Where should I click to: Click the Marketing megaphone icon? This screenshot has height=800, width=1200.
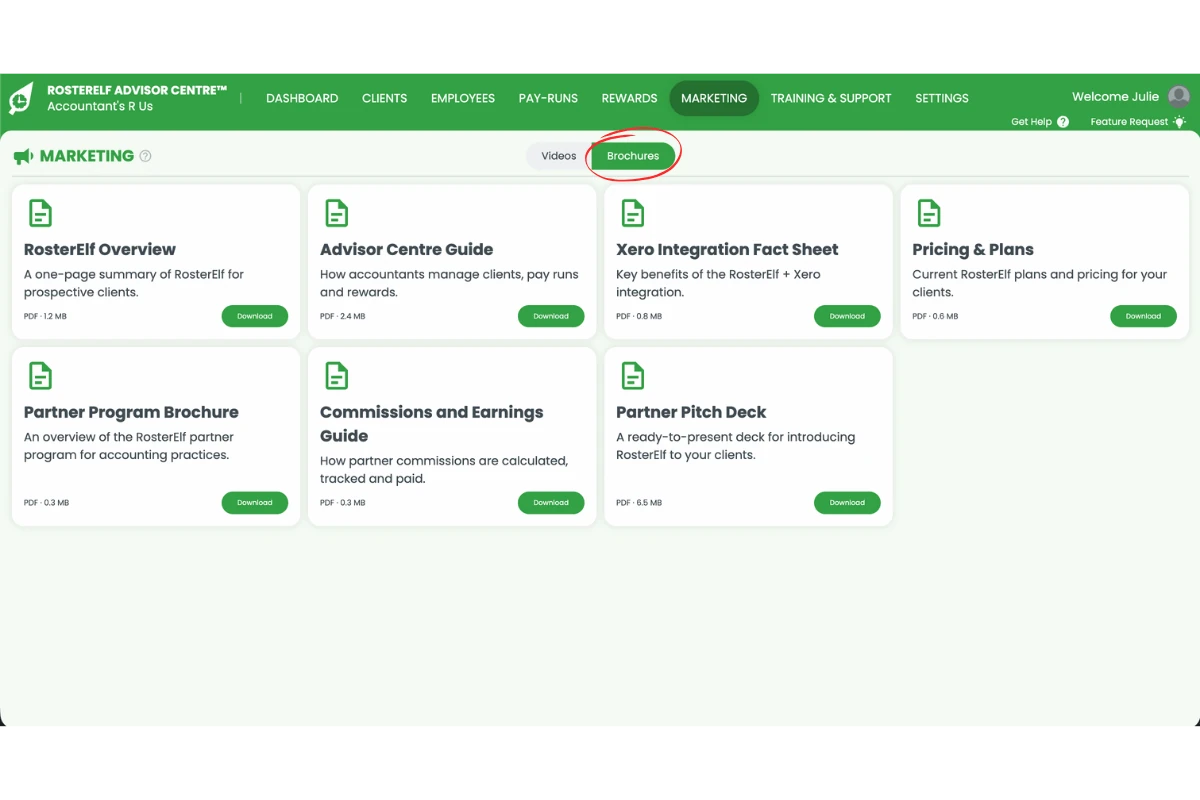click(x=23, y=156)
